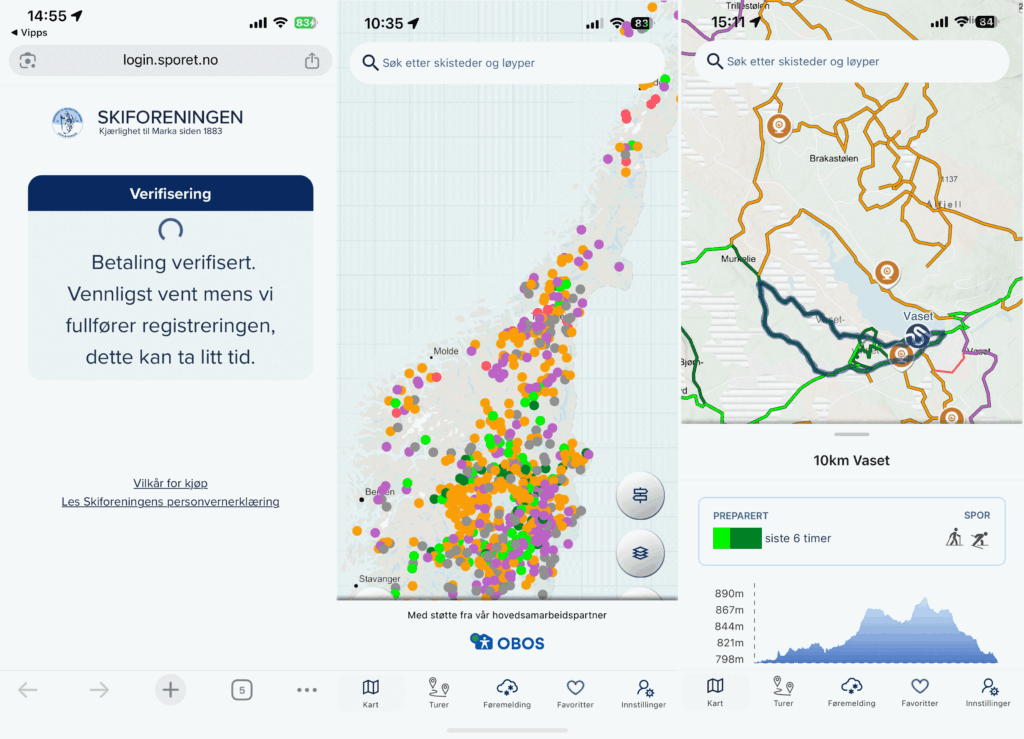Tap the signpost map button

(640, 496)
